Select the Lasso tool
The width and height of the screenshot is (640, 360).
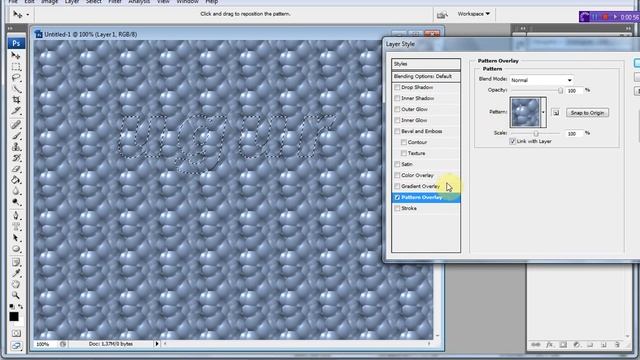click(16, 78)
